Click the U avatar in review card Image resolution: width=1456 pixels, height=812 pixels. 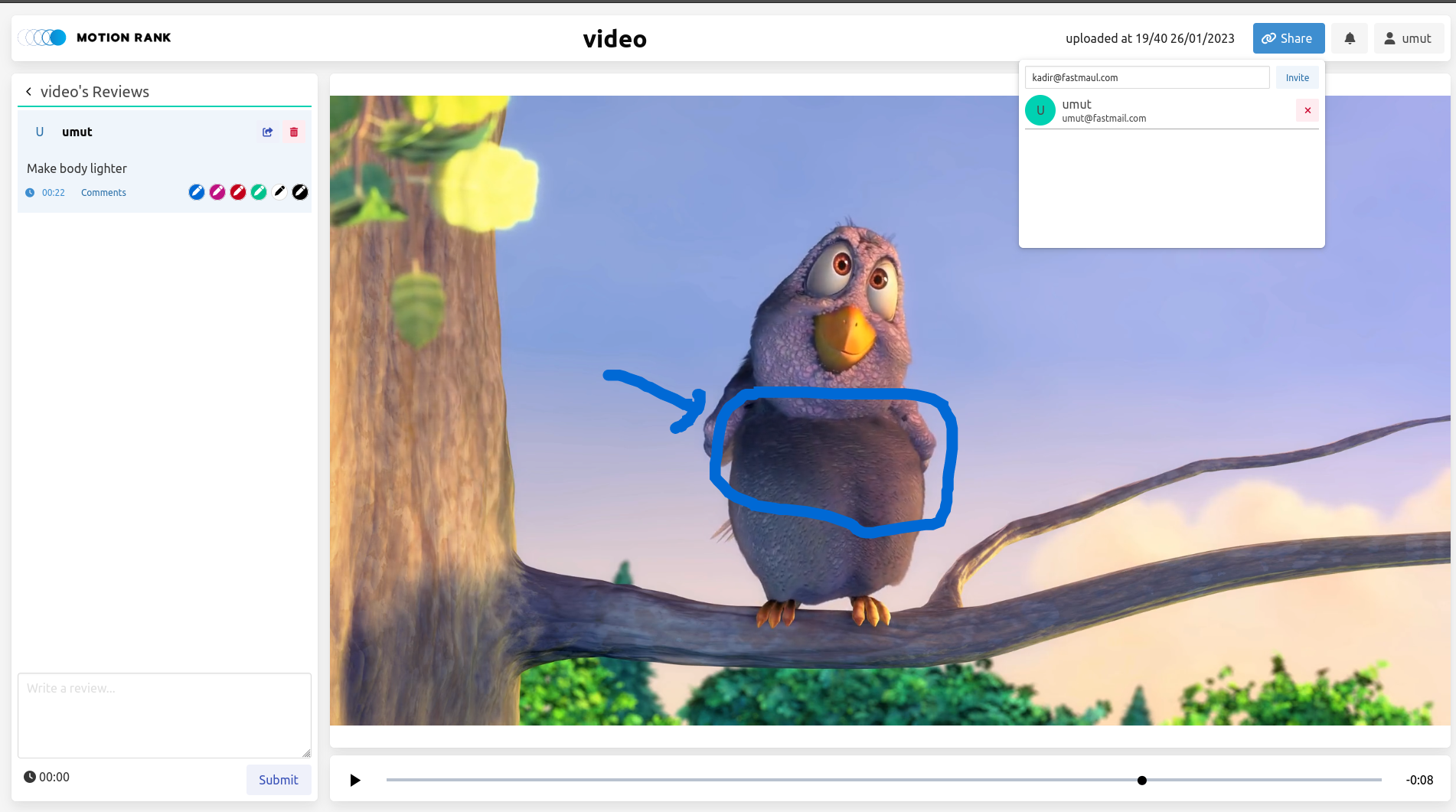40,132
